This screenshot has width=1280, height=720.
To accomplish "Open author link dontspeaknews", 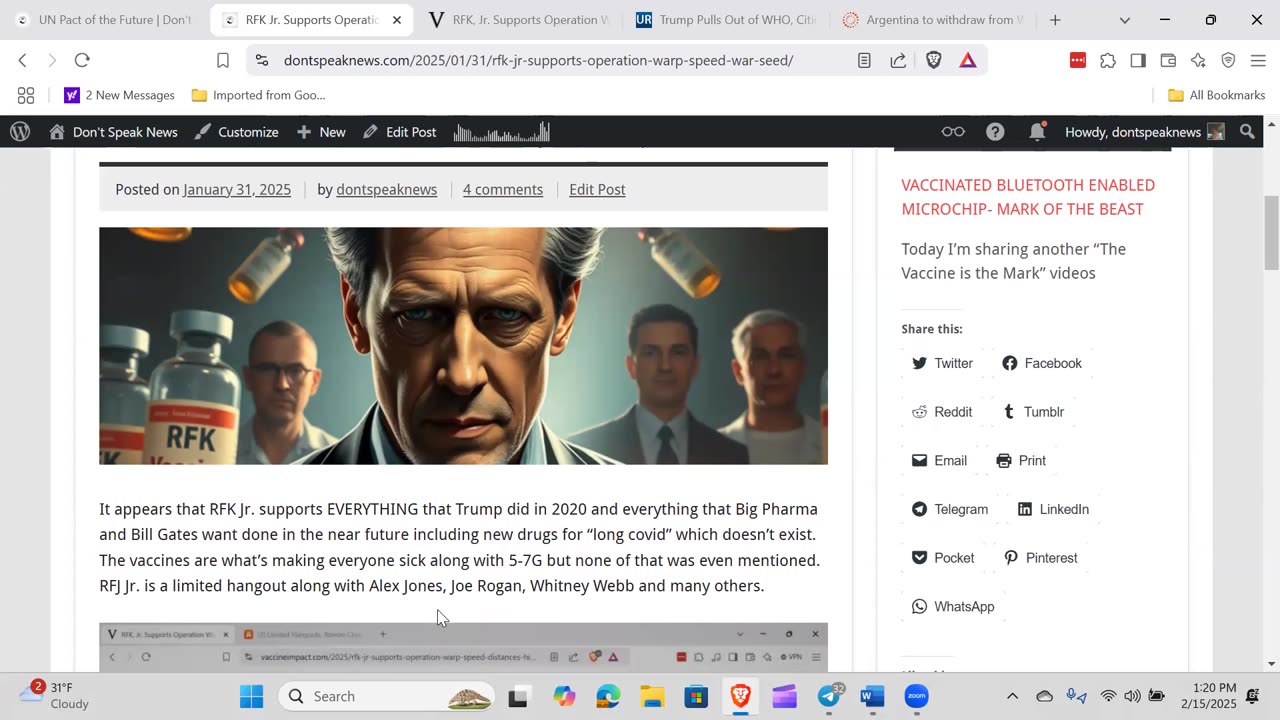I will click(386, 189).
